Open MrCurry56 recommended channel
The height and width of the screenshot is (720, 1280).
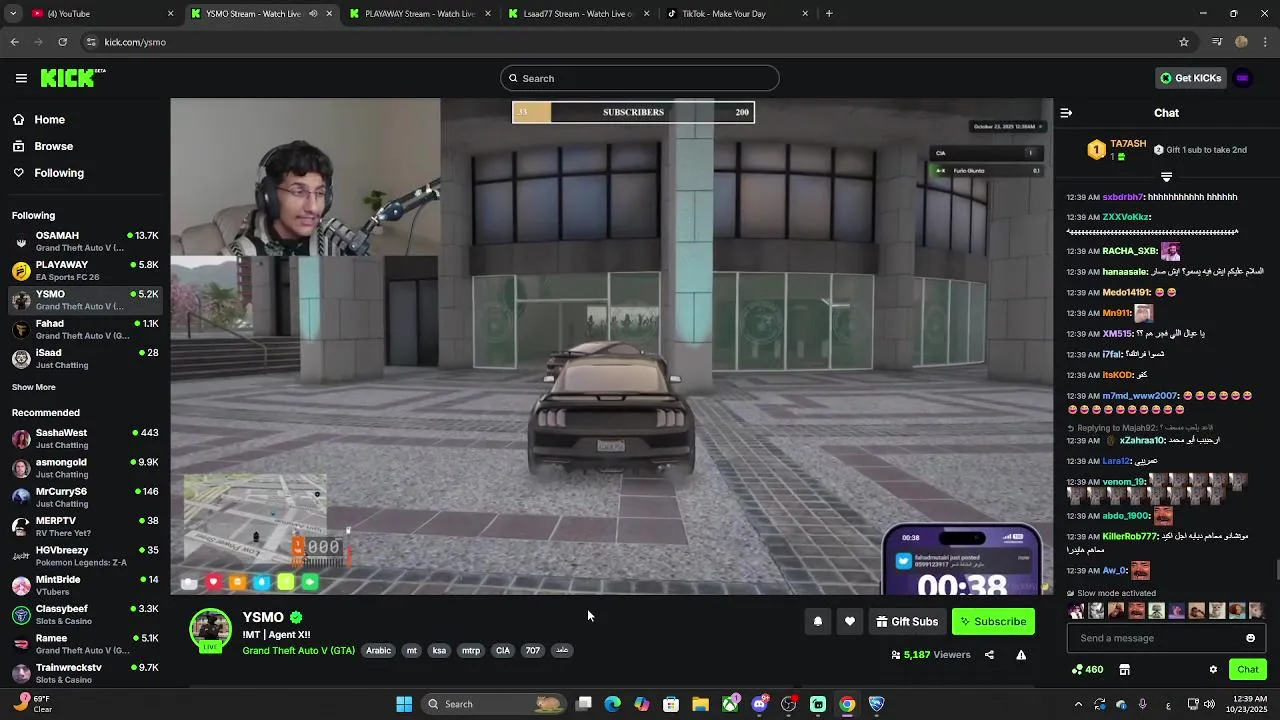click(85, 497)
